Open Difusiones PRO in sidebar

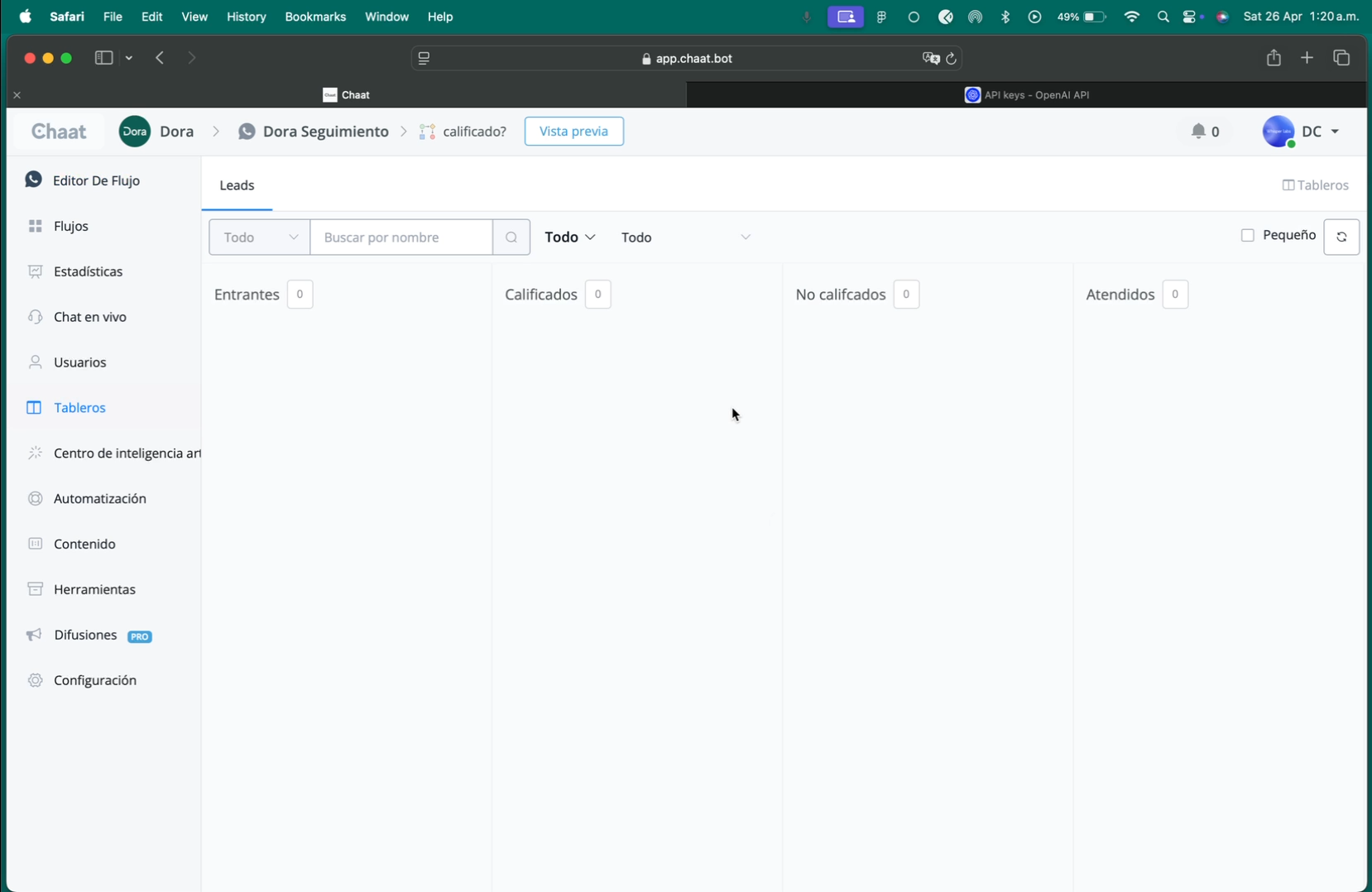coord(86,635)
